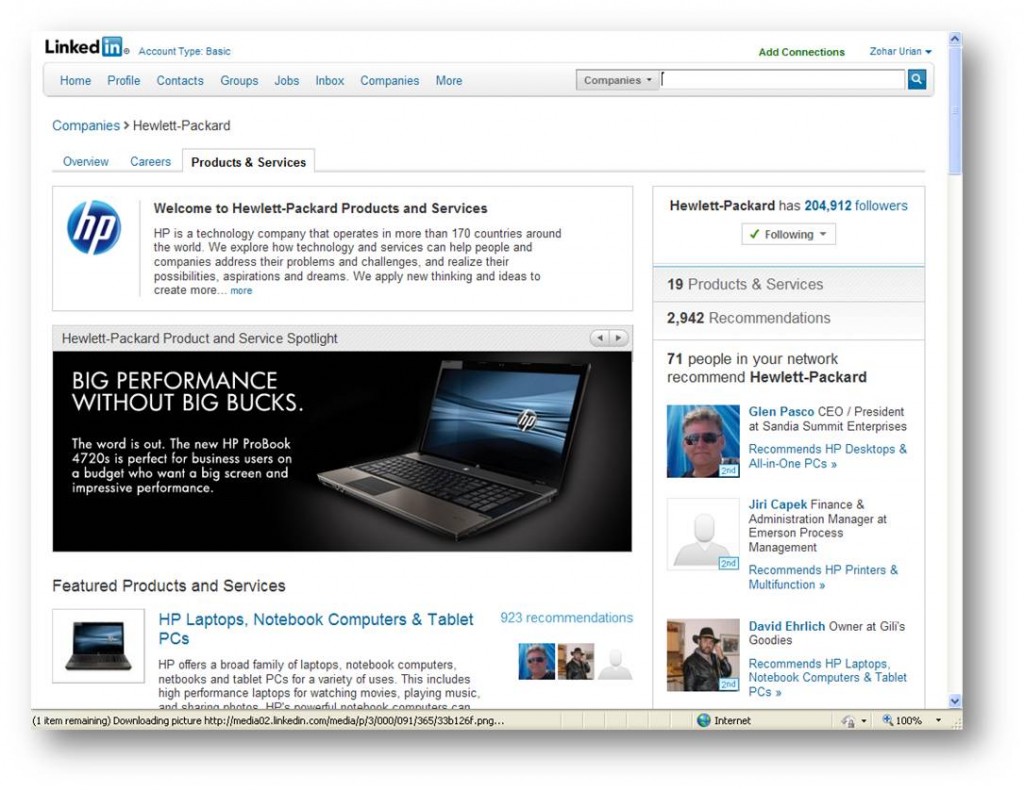Click David Ehrlich name link
The height and width of the screenshot is (791, 1024).
[x=786, y=626]
